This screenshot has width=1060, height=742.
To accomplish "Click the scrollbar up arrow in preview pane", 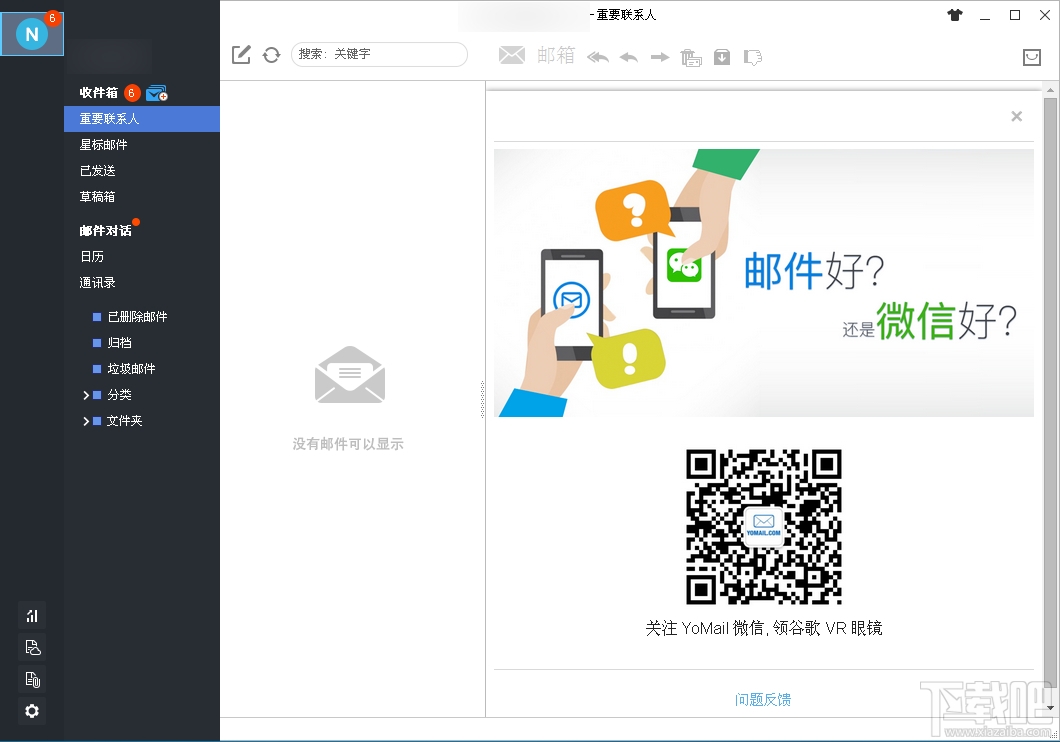I will pos(1050,90).
